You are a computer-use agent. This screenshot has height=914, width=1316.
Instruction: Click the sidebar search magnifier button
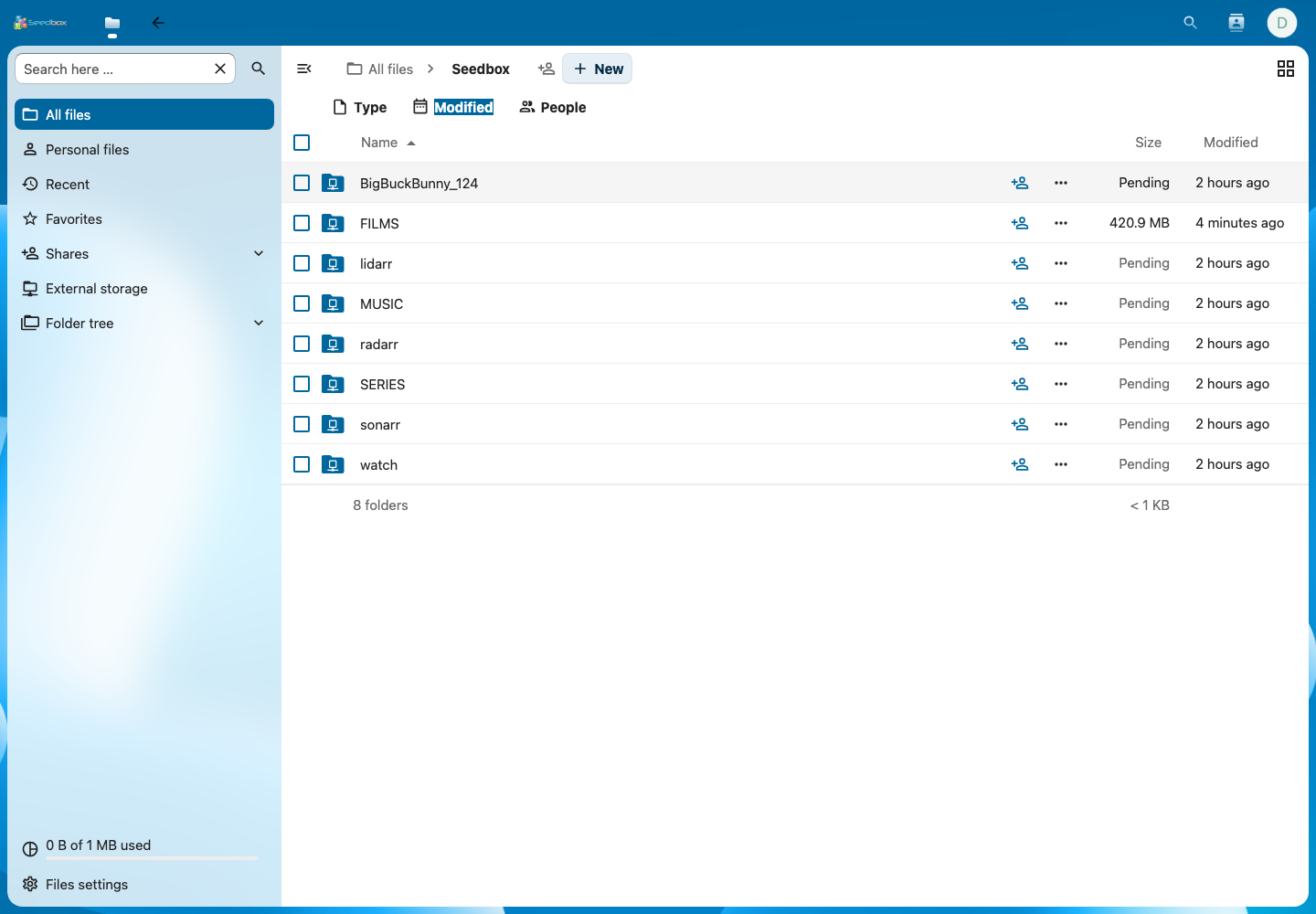click(x=259, y=69)
